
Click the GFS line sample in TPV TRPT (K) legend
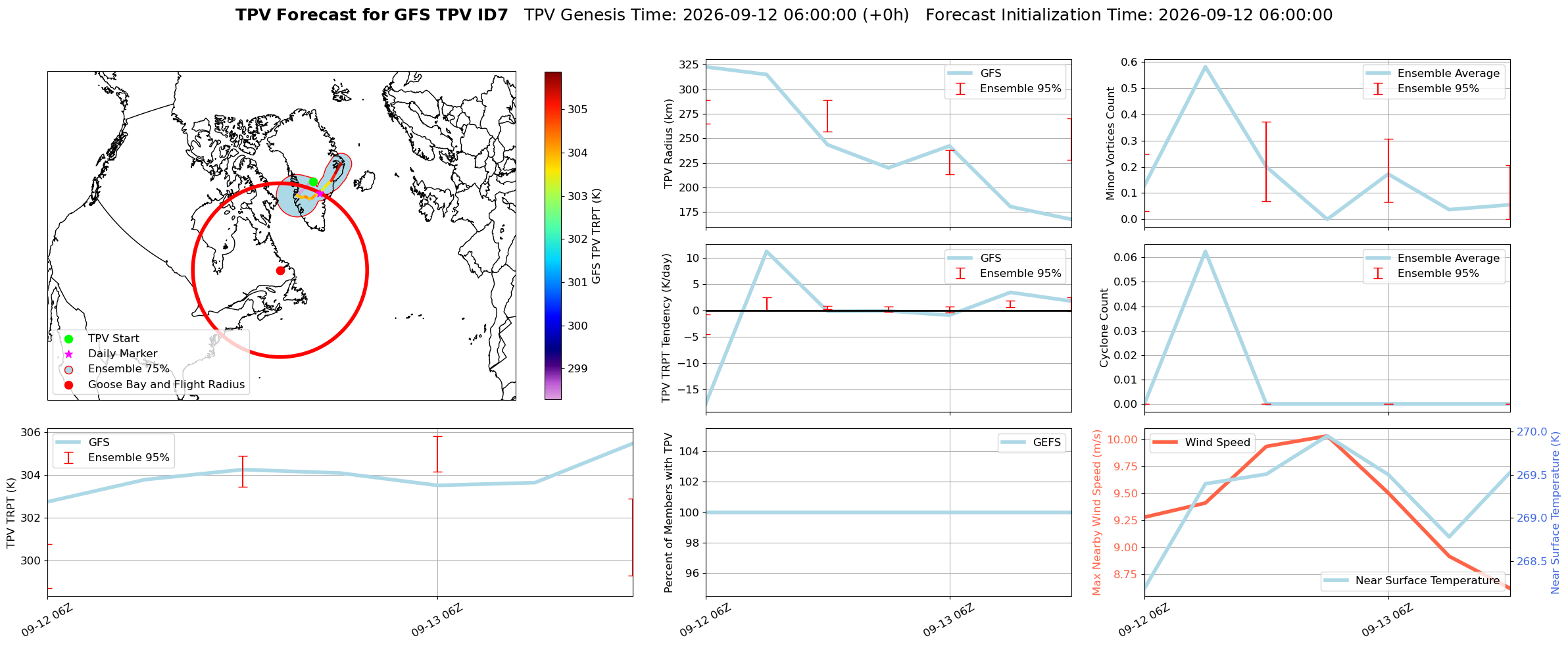pyautogui.click(x=68, y=443)
